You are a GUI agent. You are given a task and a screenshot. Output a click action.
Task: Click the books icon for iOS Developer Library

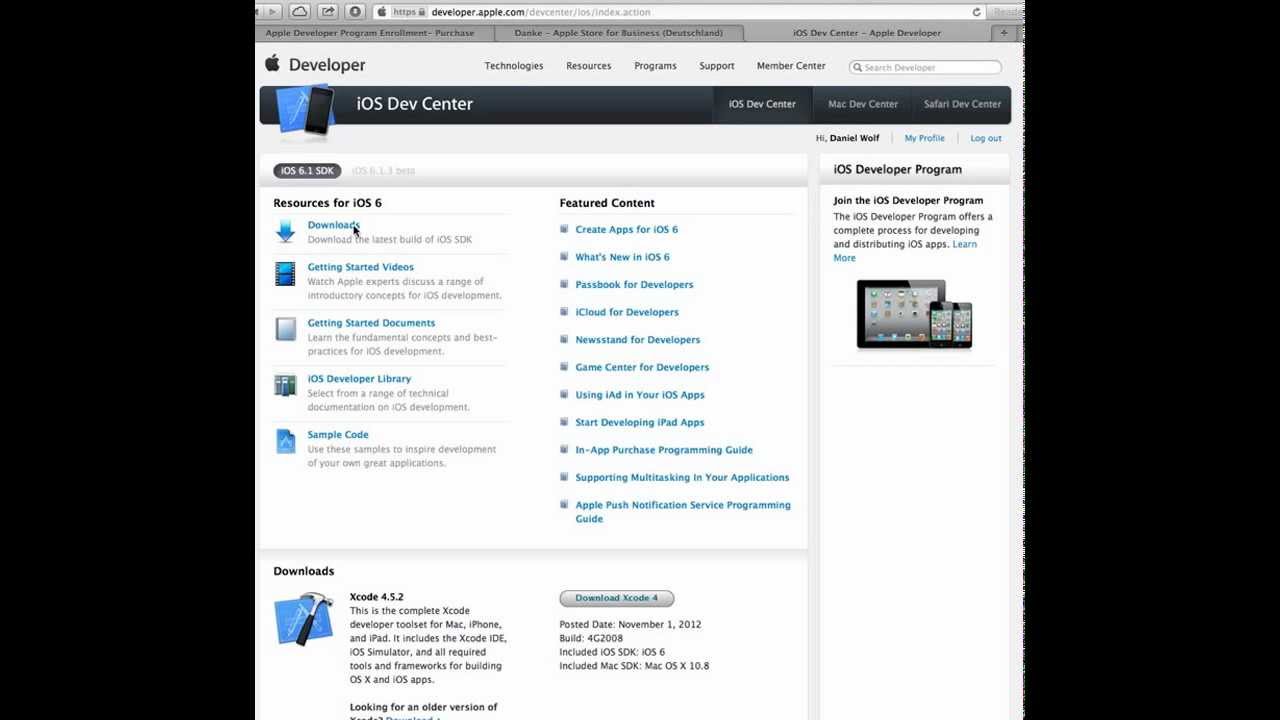pos(286,386)
